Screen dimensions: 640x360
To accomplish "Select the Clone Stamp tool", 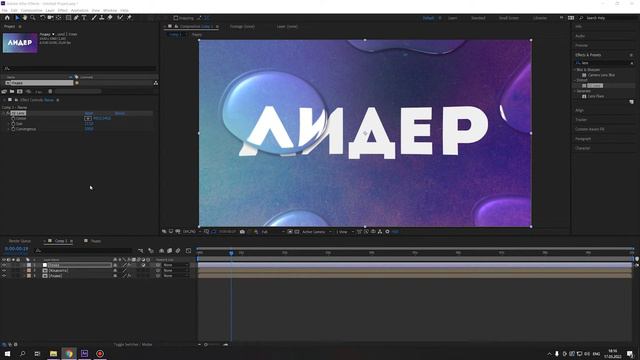I will (102, 18).
